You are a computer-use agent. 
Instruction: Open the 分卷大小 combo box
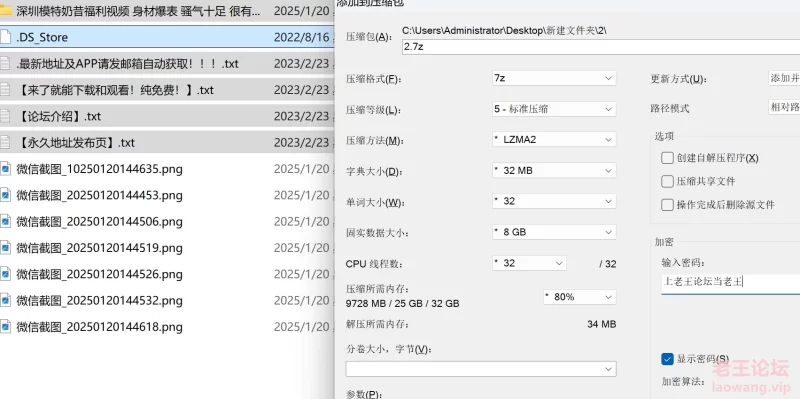click(x=481, y=369)
